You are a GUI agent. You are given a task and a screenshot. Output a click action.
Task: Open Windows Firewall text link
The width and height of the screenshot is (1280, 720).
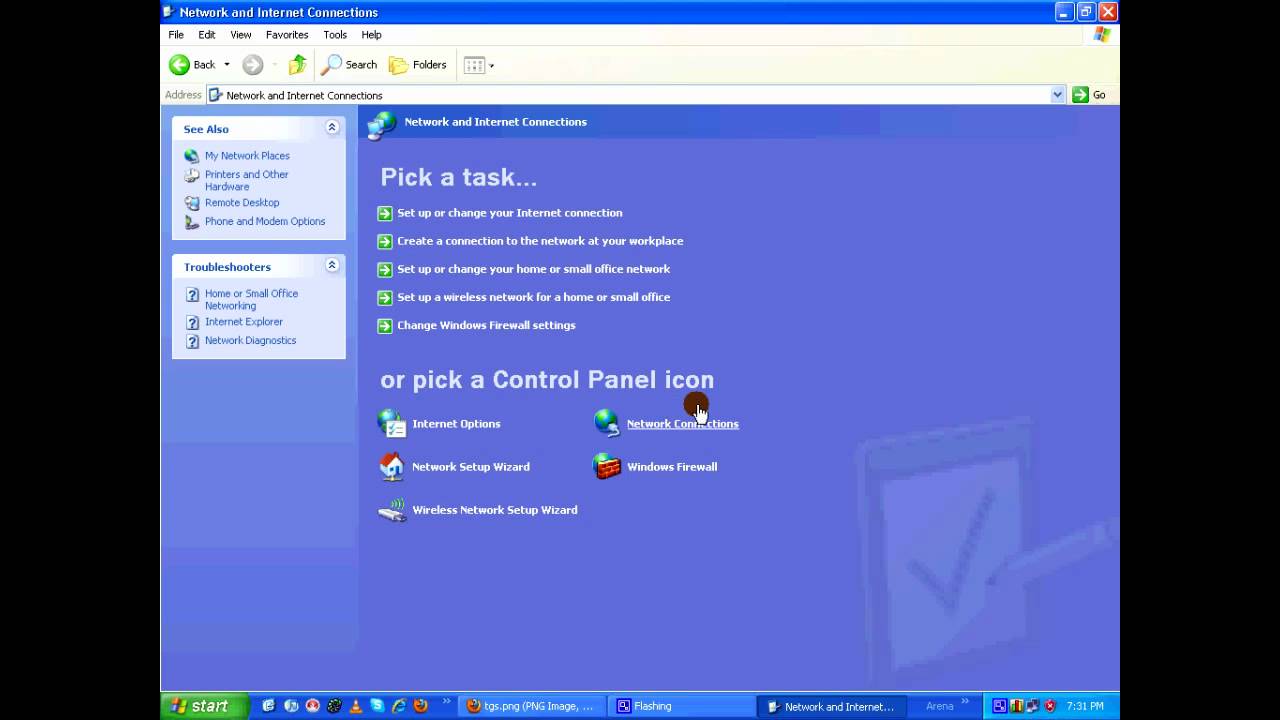[x=672, y=467]
